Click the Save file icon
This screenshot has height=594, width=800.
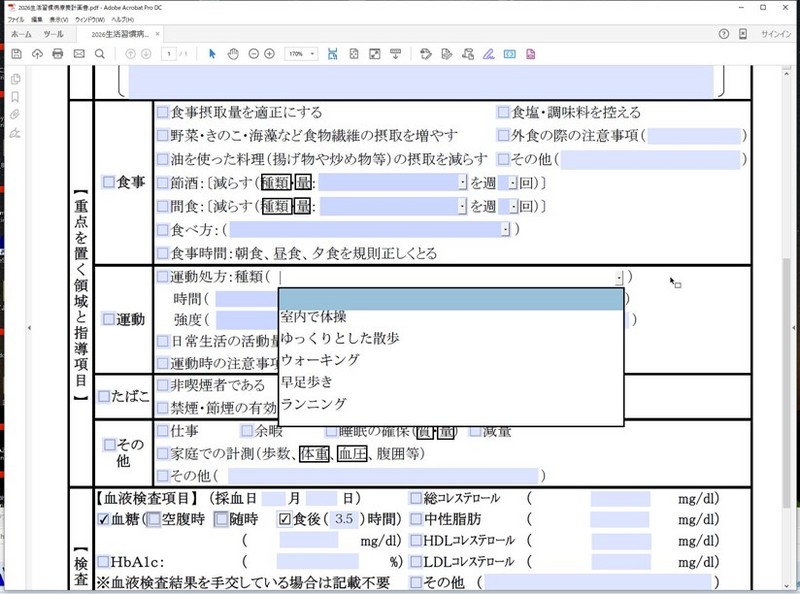(x=16, y=54)
